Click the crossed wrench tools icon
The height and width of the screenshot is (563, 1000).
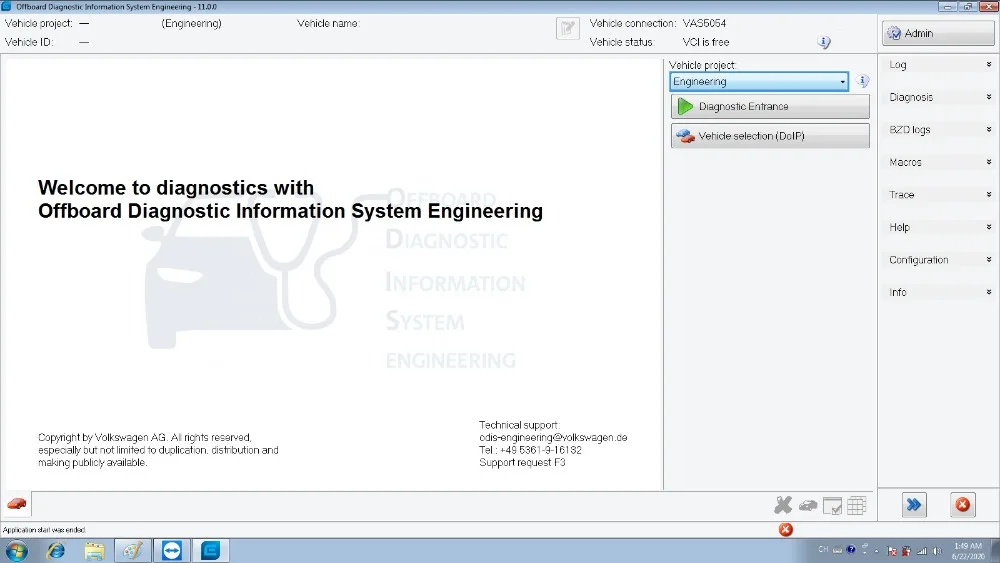783,506
